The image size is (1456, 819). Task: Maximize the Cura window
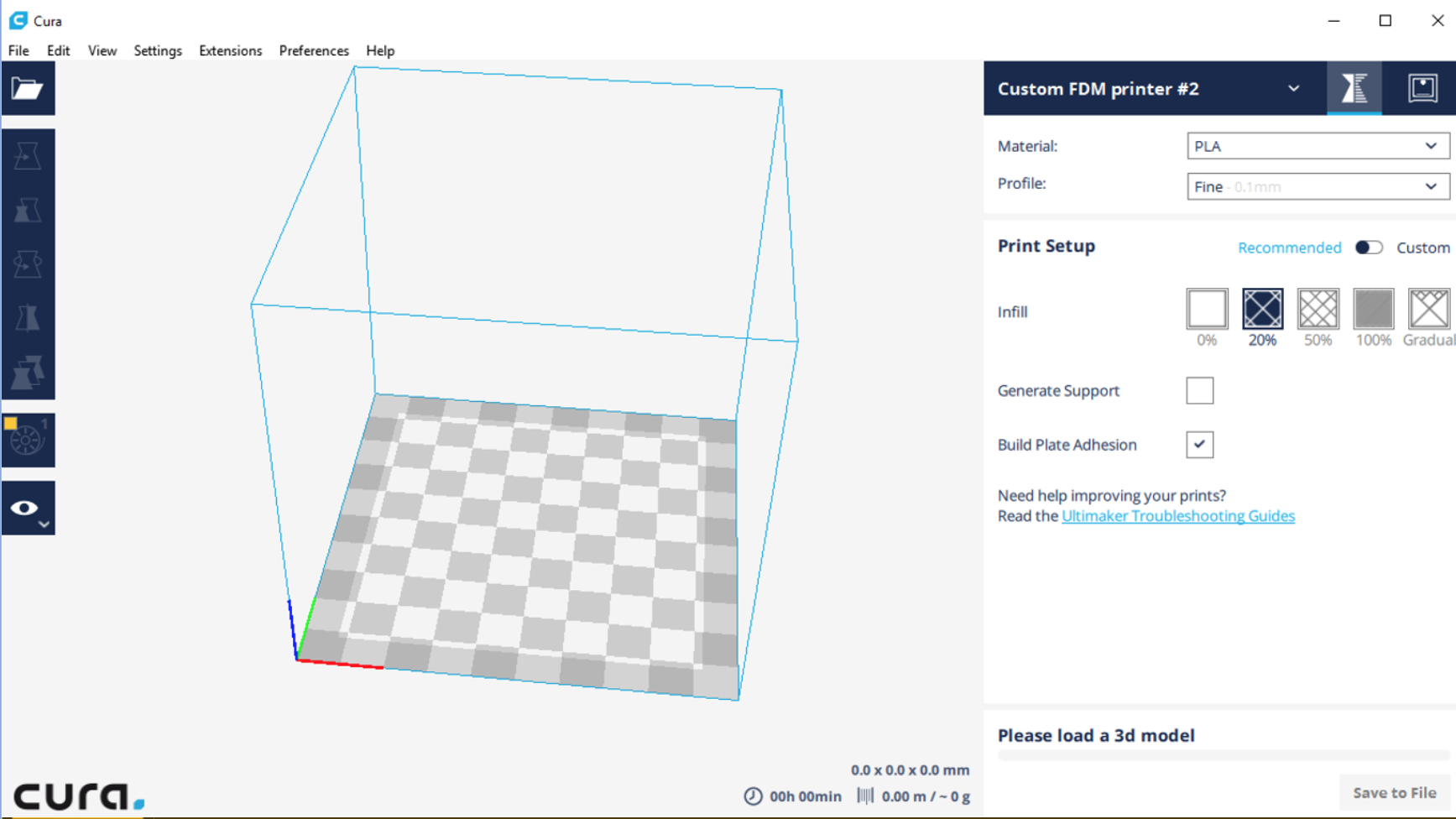coord(1386,20)
